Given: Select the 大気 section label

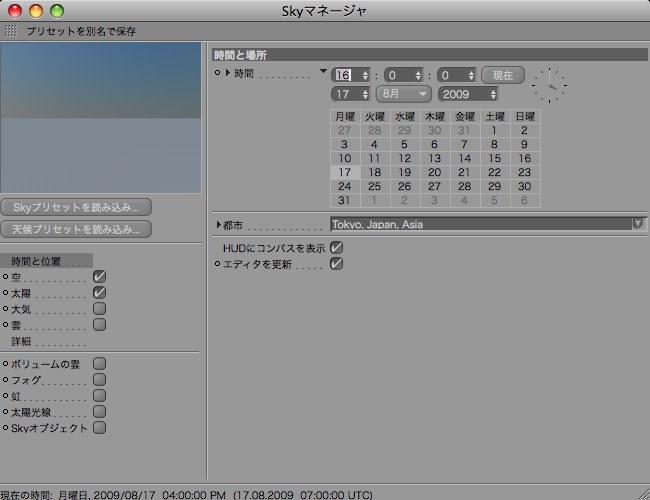Looking at the screenshot, I should (x=21, y=309).
